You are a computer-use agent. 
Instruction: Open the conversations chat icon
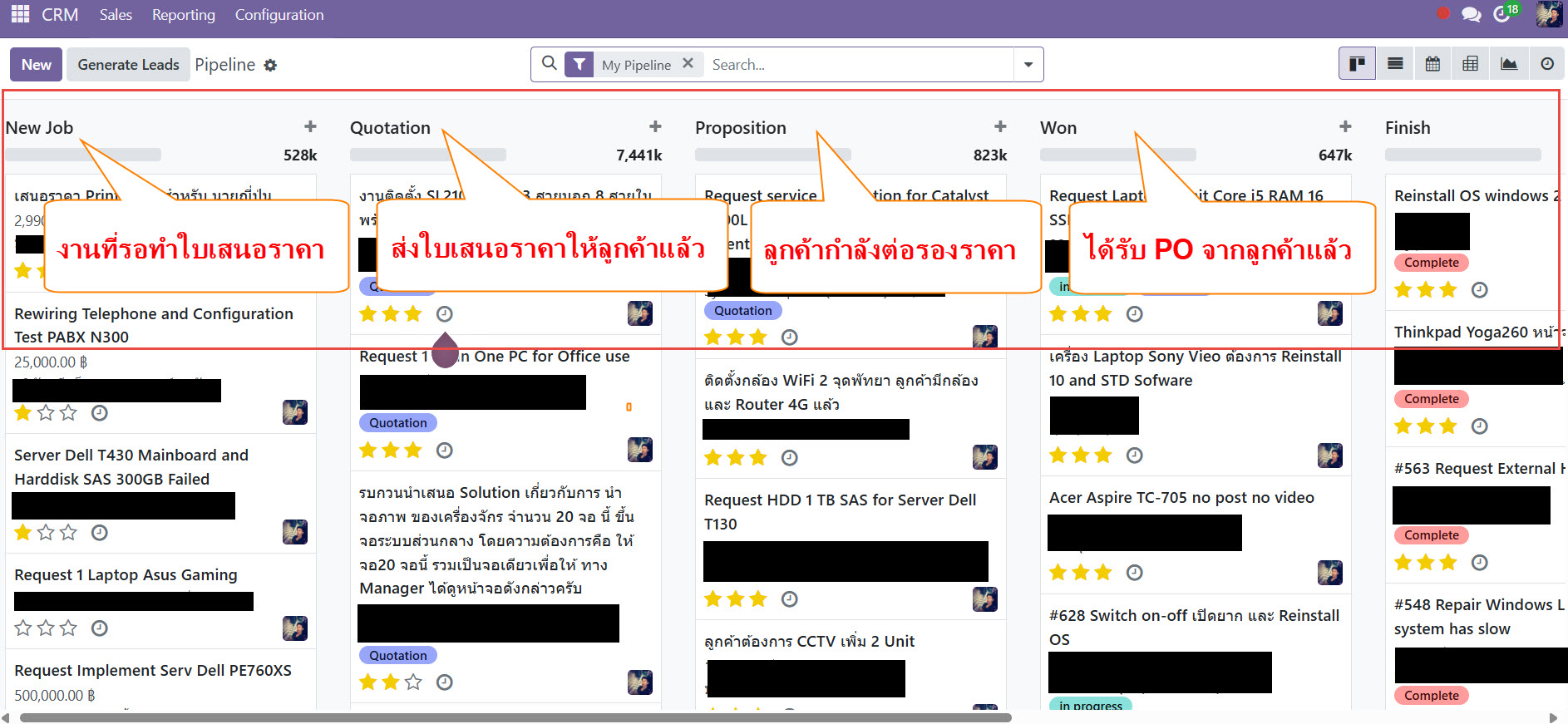(x=1471, y=15)
